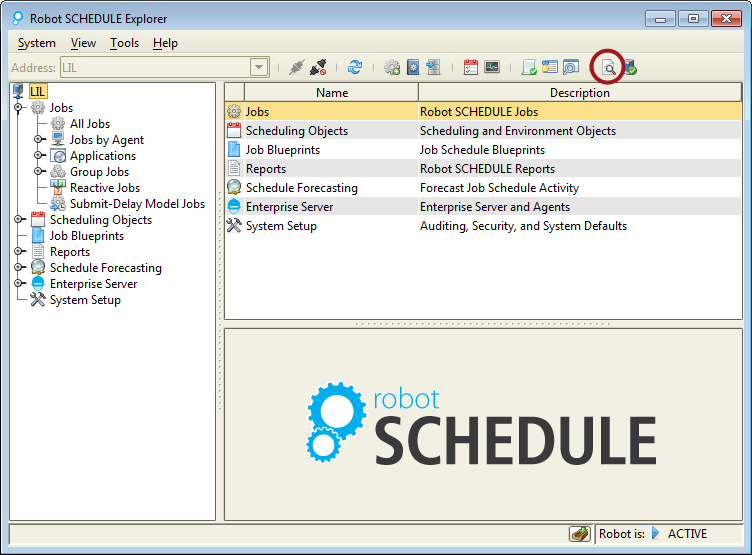Expand the Scheduling Objects tree node
The height and width of the screenshot is (555, 752).
point(19,220)
